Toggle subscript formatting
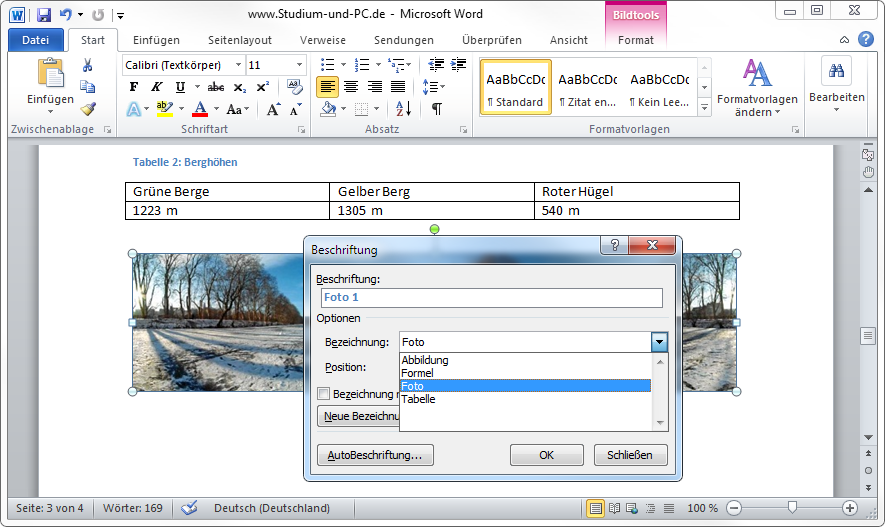 [x=239, y=87]
